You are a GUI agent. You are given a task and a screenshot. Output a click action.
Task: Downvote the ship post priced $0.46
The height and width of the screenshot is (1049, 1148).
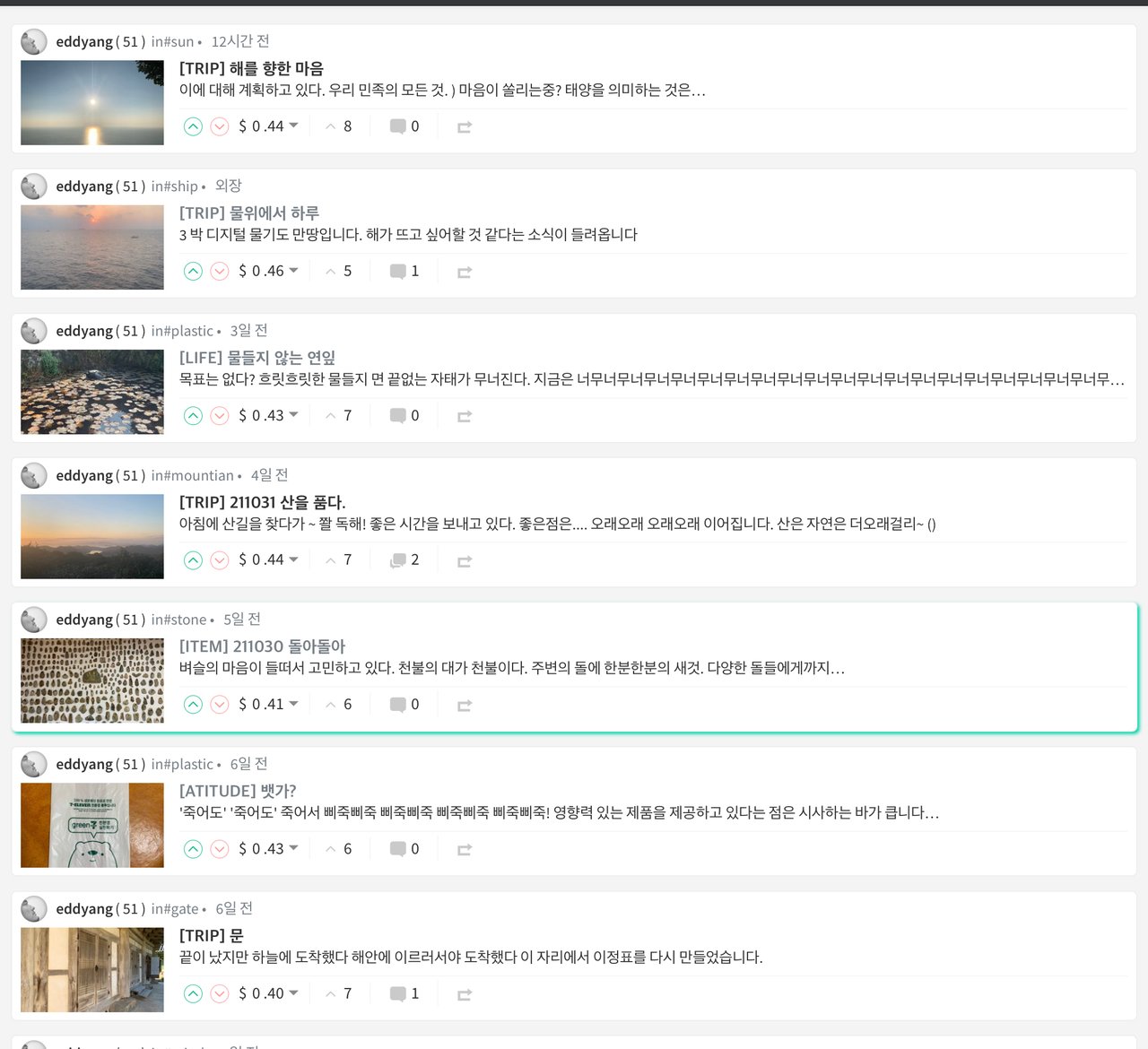220,272
